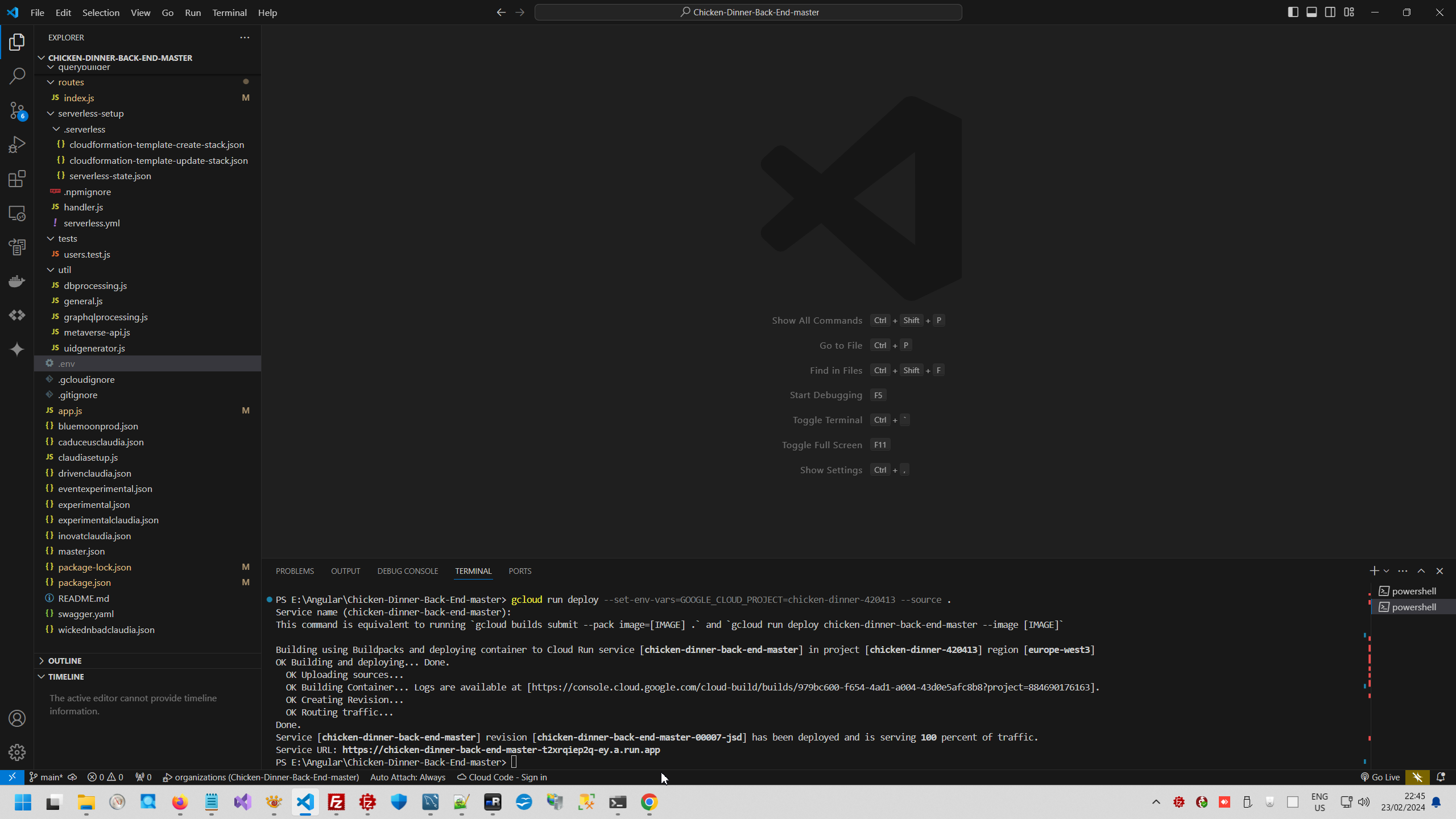Viewport: 1456px width, 819px height.
Task: Open Manage gear in activity bar
Action: (17, 752)
